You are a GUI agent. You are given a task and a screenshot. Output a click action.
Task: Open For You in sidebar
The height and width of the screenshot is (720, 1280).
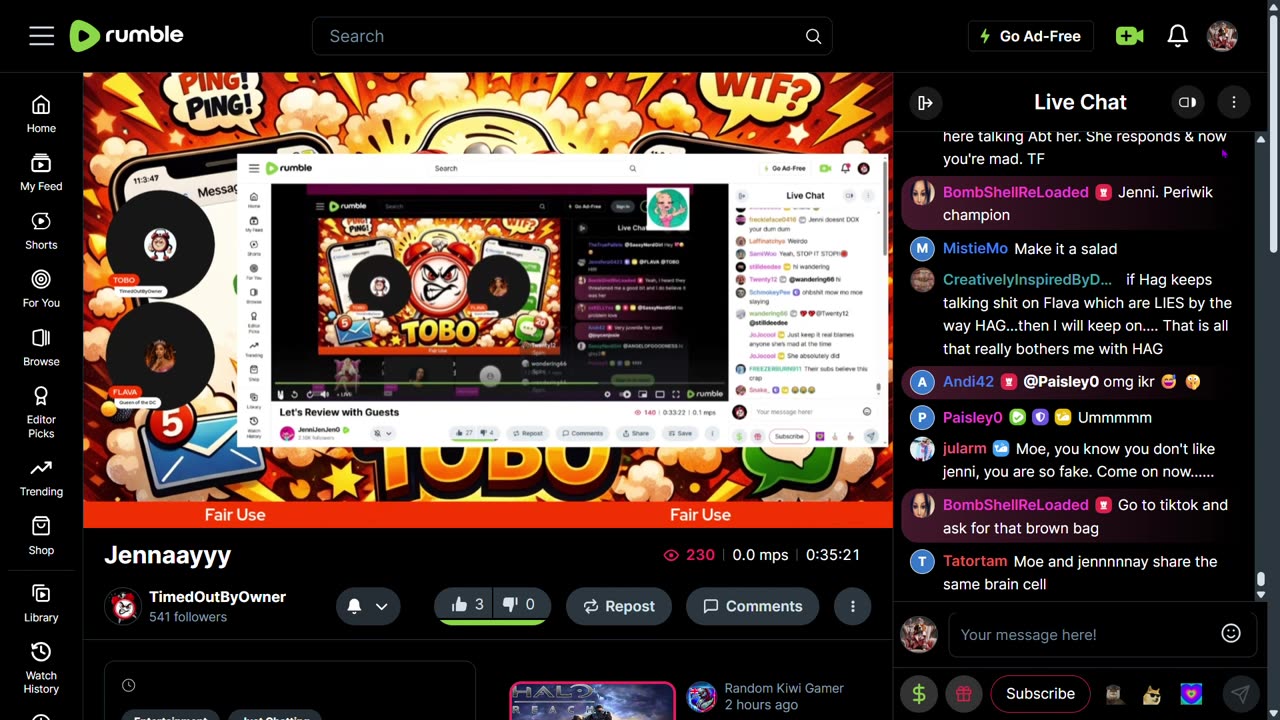point(41,289)
